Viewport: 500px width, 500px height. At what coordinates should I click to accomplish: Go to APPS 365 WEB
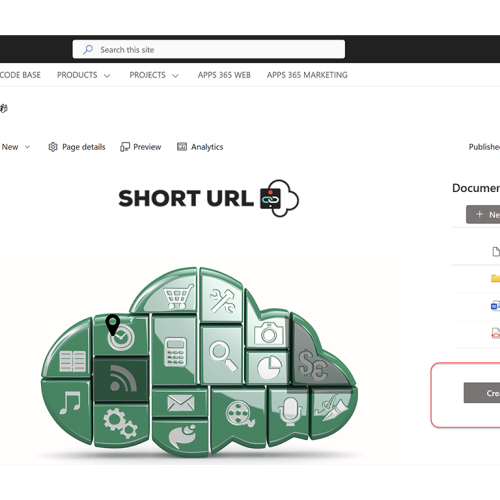[224, 75]
